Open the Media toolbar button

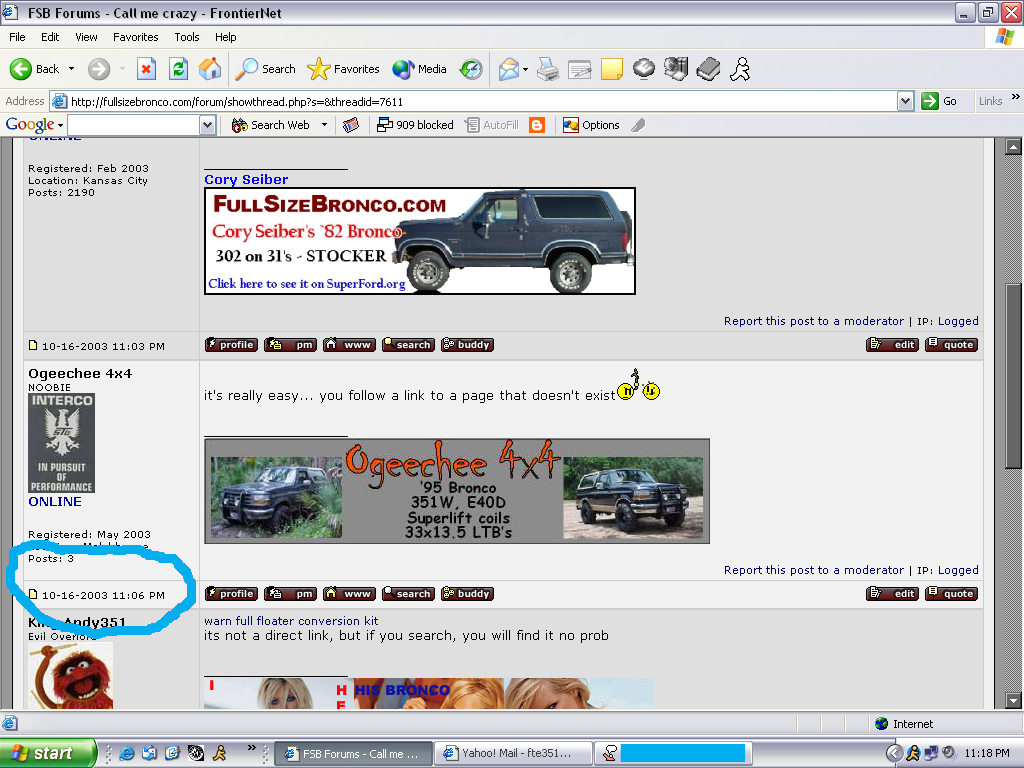[420, 69]
